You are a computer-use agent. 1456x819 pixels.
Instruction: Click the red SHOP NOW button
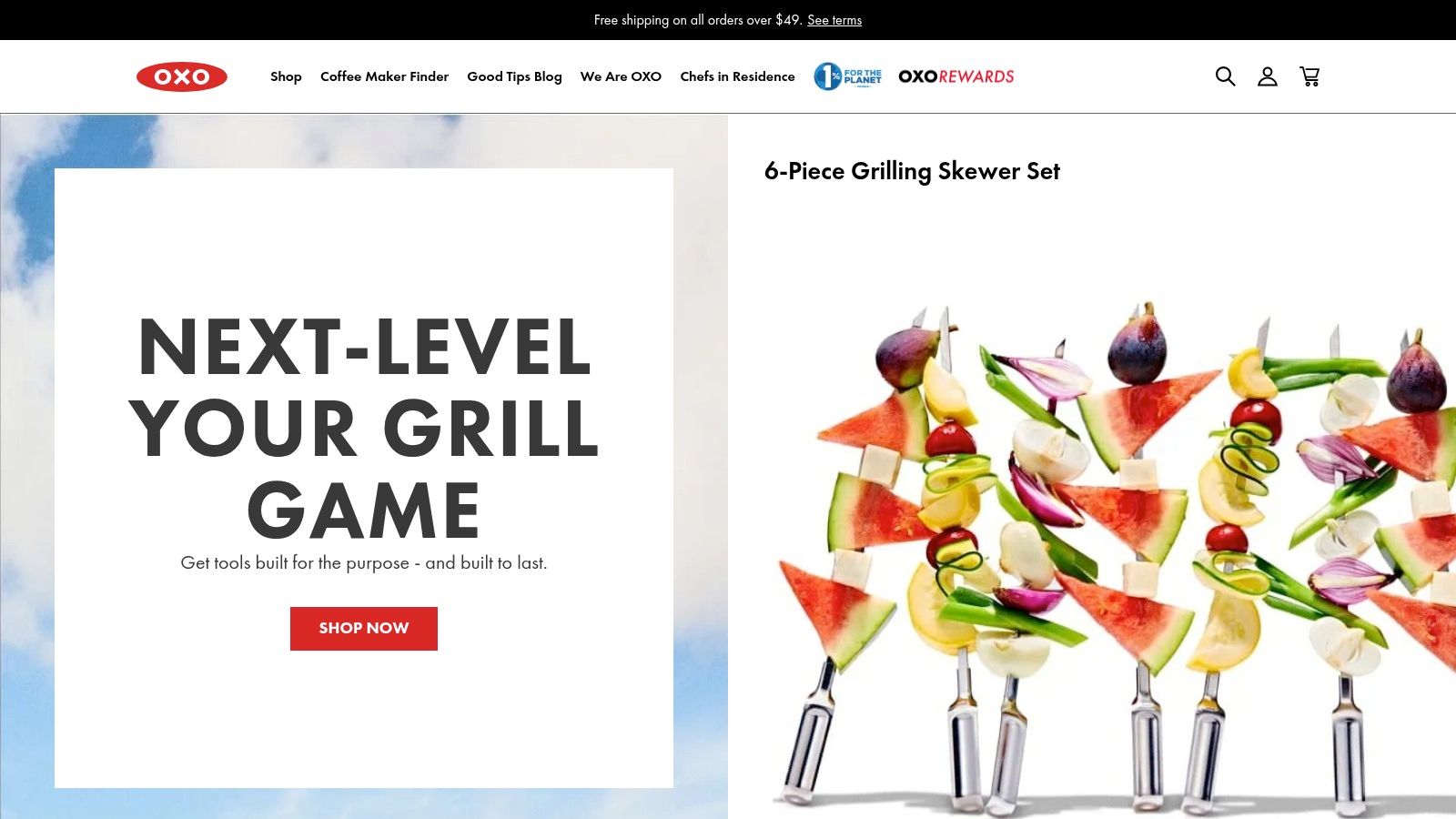point(364,629)
